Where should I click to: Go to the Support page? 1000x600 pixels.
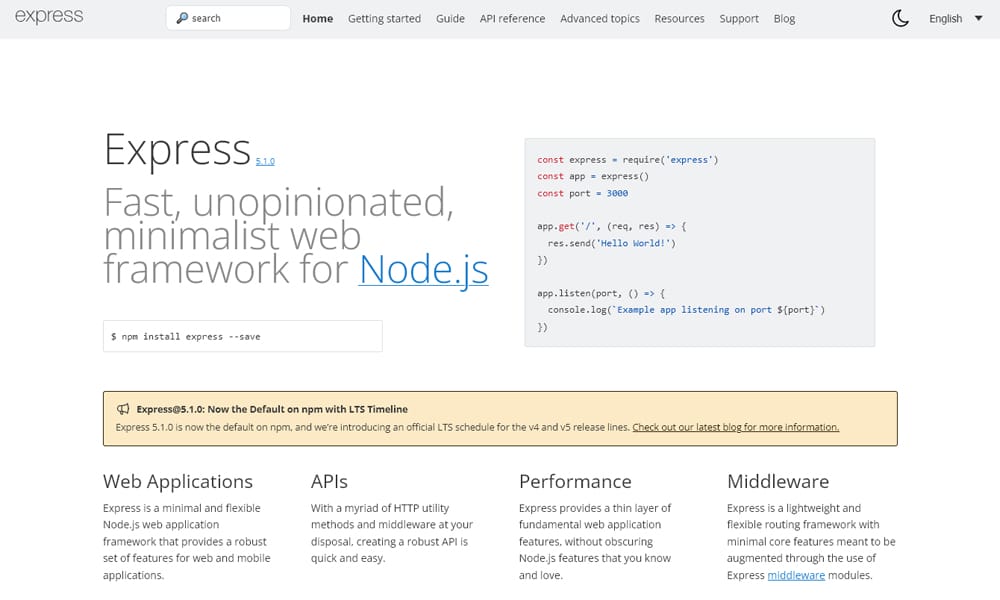pos(739,18)
